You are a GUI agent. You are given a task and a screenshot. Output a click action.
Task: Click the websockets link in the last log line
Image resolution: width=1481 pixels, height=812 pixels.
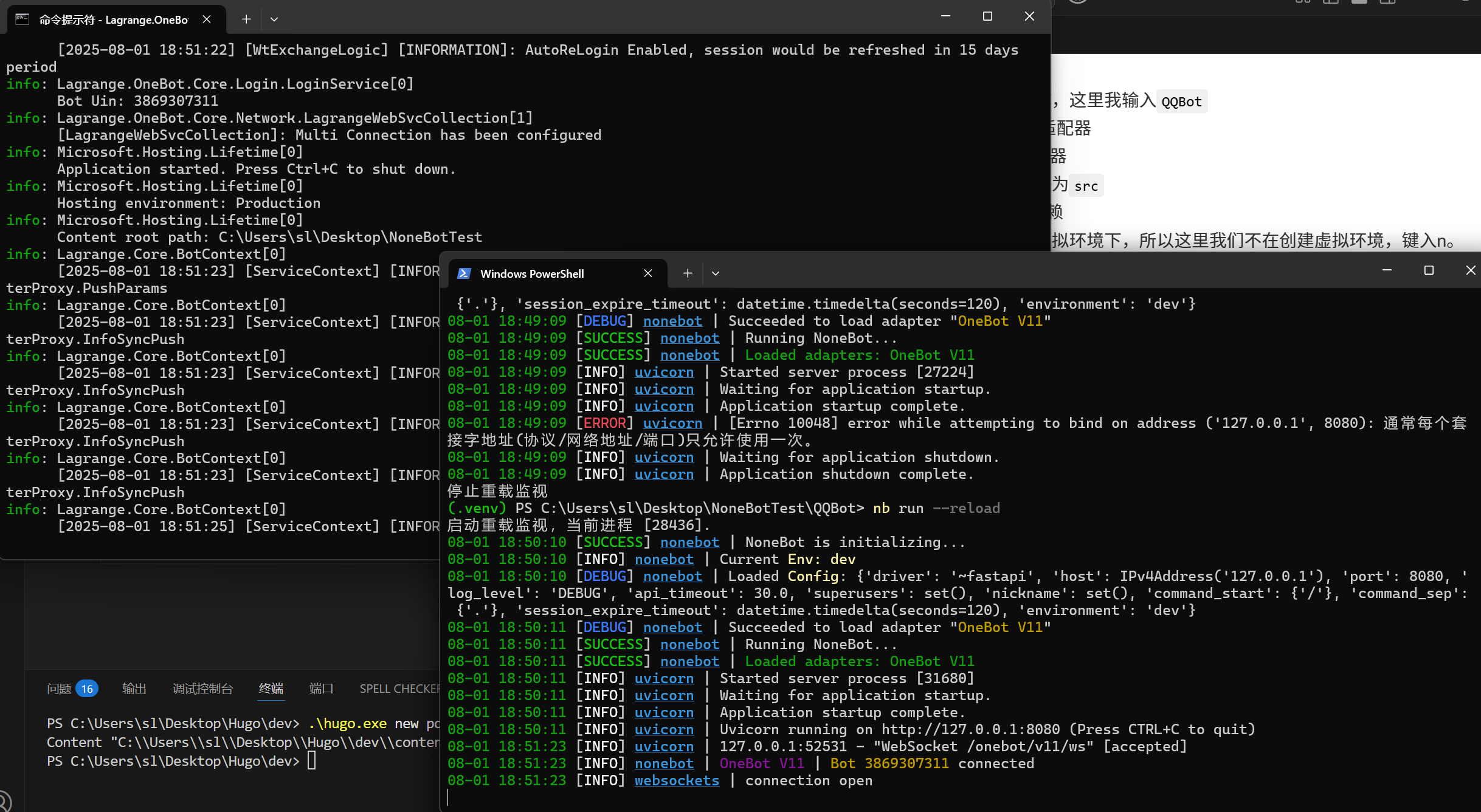pyautogui.click(x=677, y=780)
